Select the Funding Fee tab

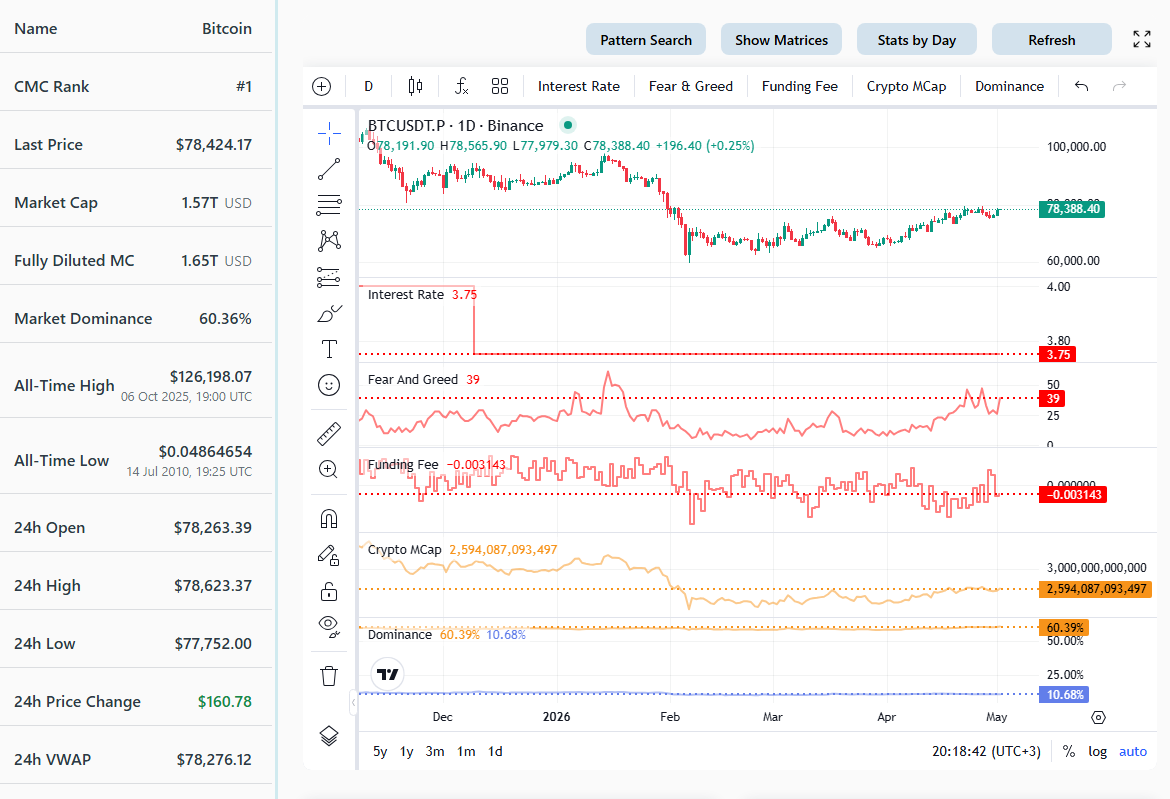(x=800, y=87)
